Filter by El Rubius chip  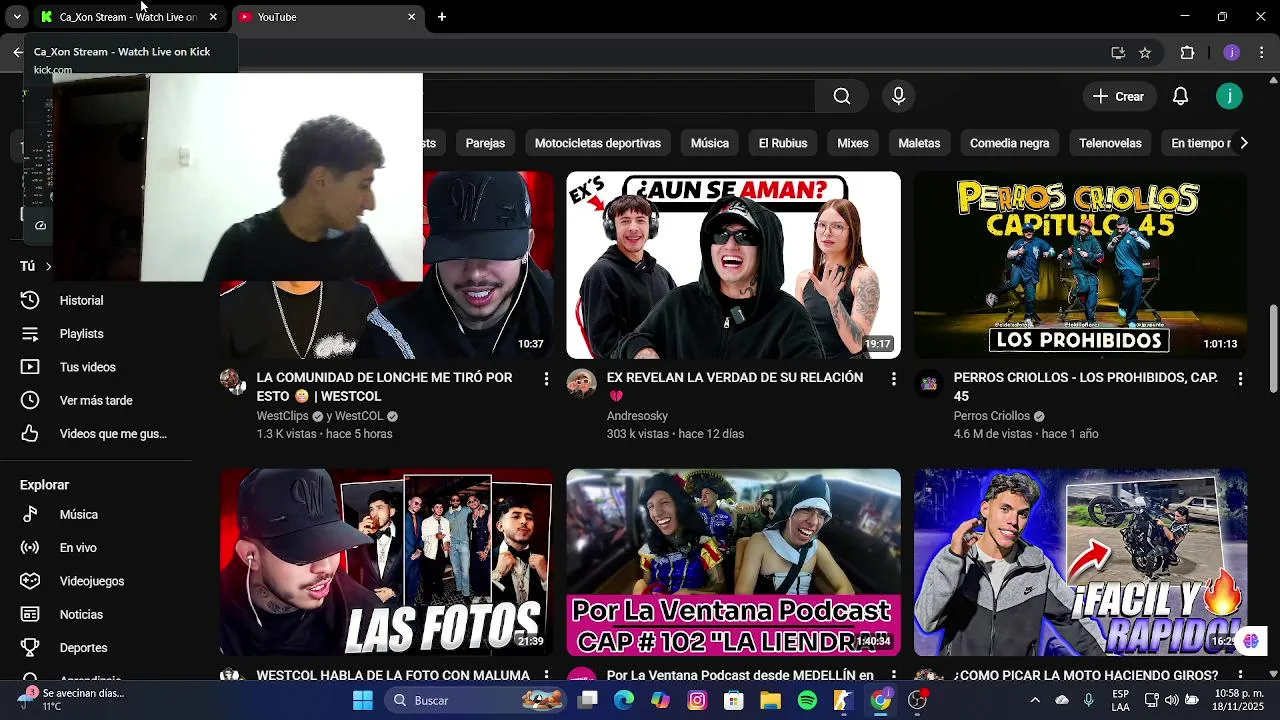point(783,143)
